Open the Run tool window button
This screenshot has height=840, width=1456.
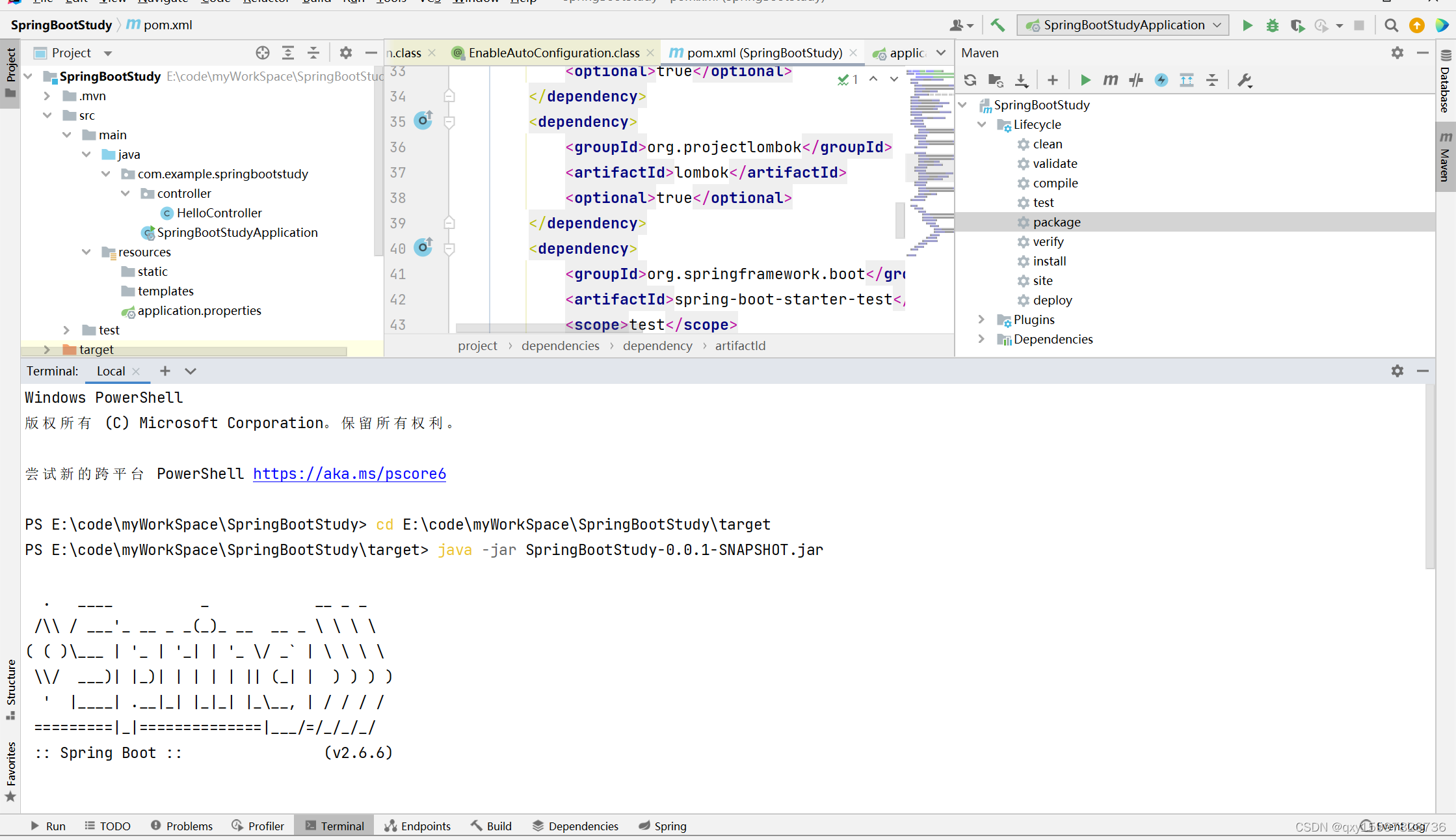49,826
